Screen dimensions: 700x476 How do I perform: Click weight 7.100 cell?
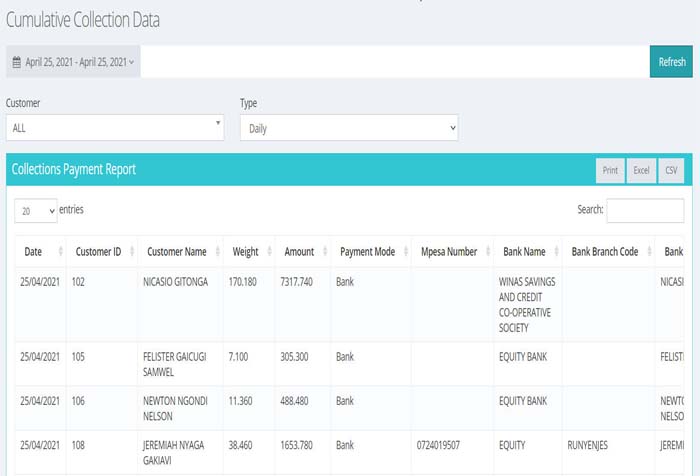tap(249, 364)
